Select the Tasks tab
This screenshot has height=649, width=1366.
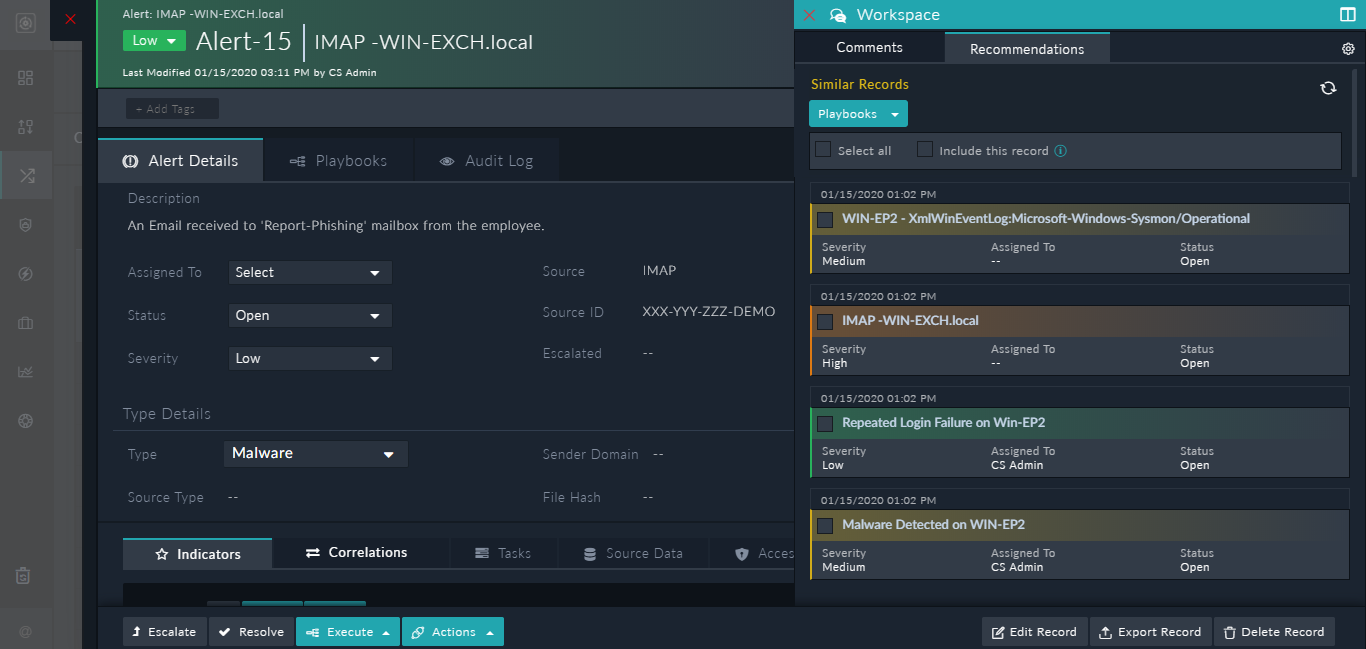tap(503, 553)
